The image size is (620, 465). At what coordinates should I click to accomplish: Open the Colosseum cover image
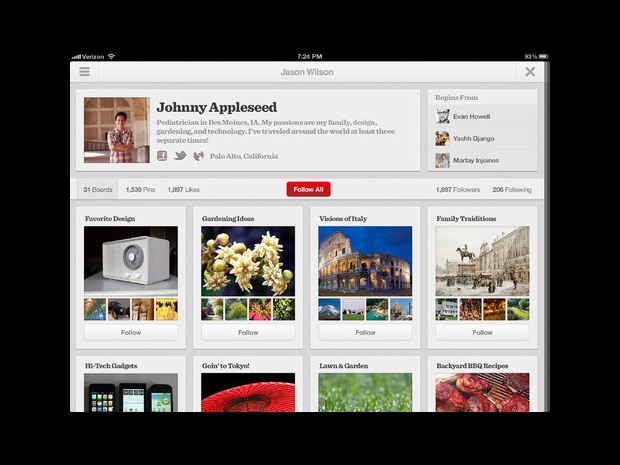point(365,261)
